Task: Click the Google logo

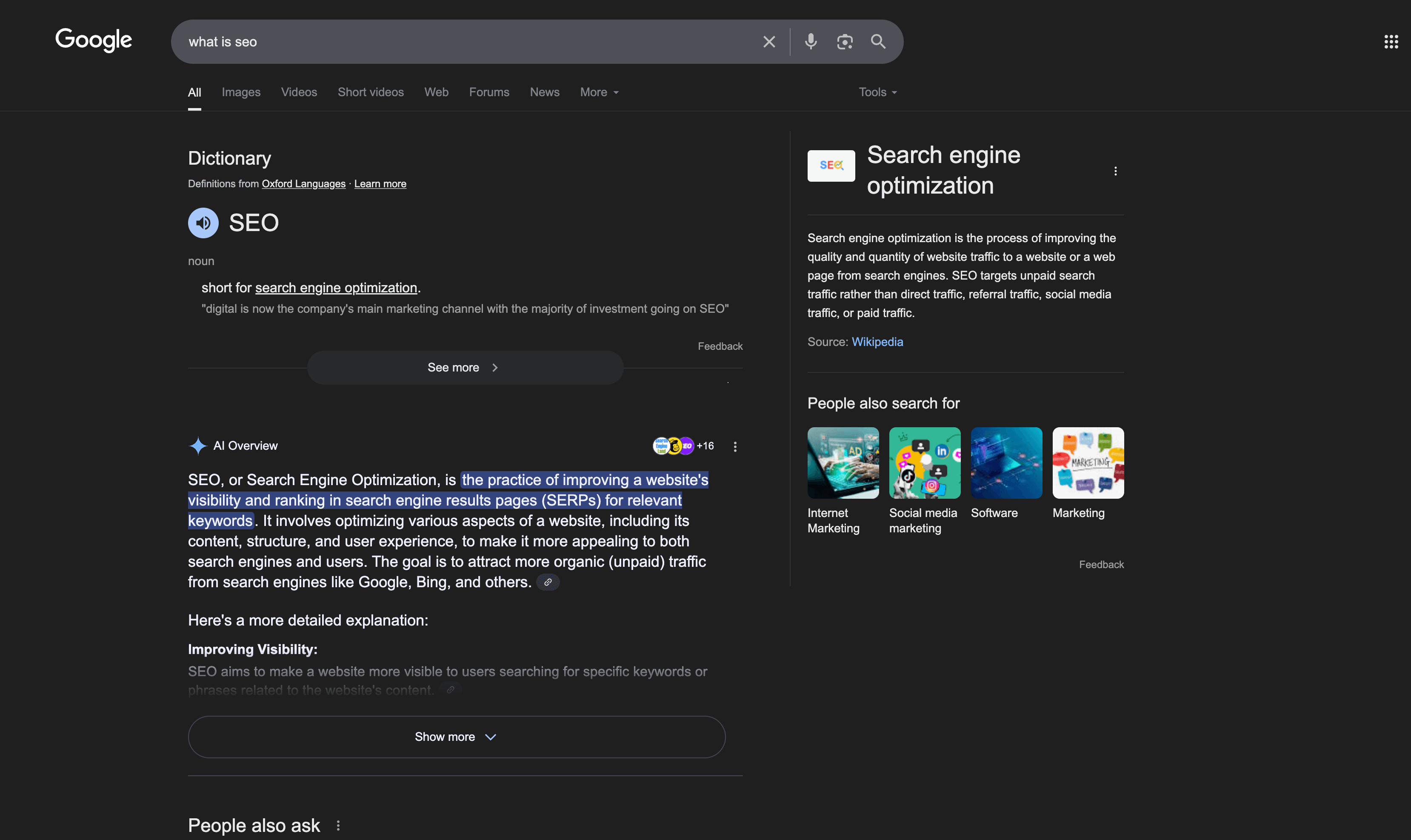Action: coord(93,40)
